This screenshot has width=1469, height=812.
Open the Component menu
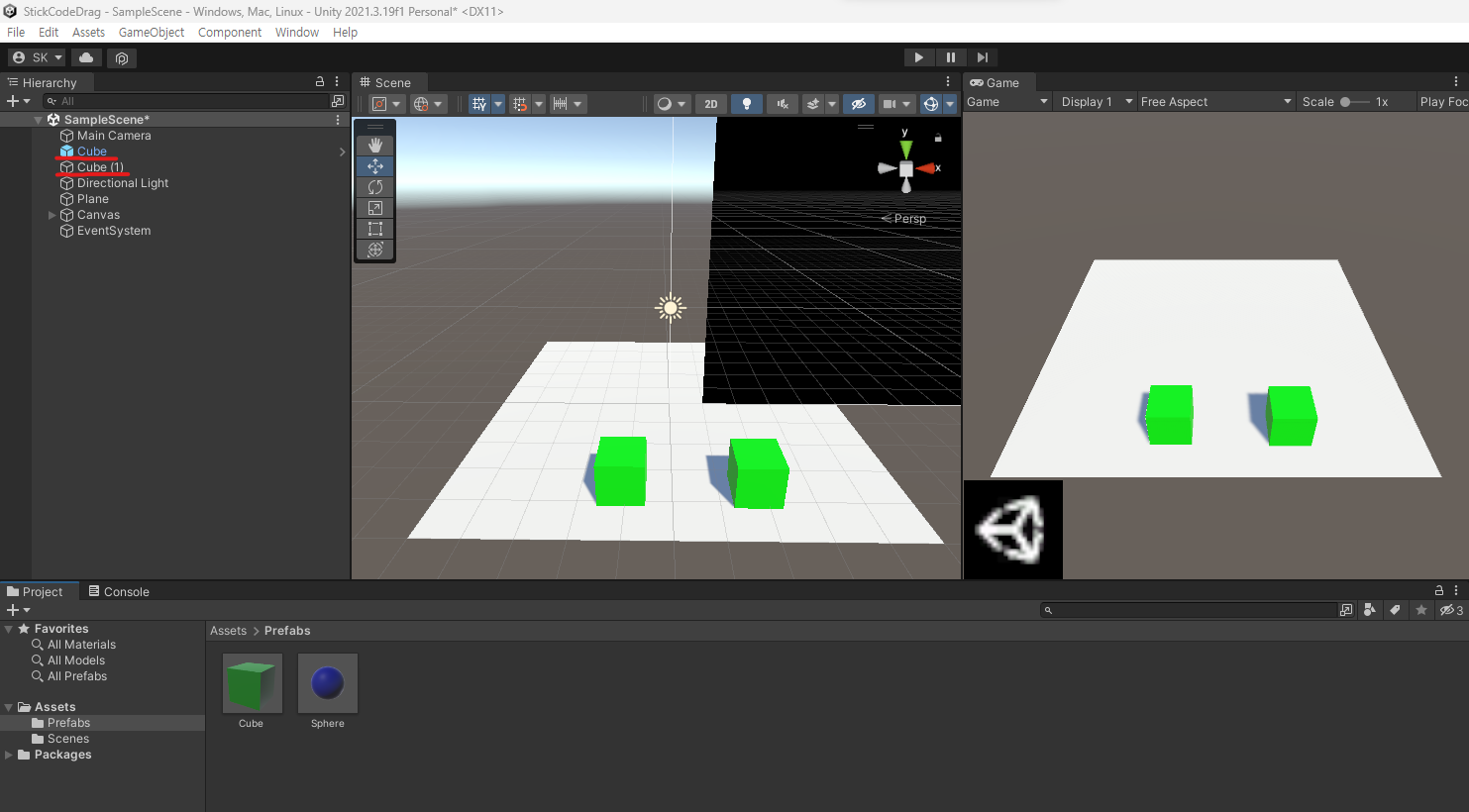tap(230, 33)
